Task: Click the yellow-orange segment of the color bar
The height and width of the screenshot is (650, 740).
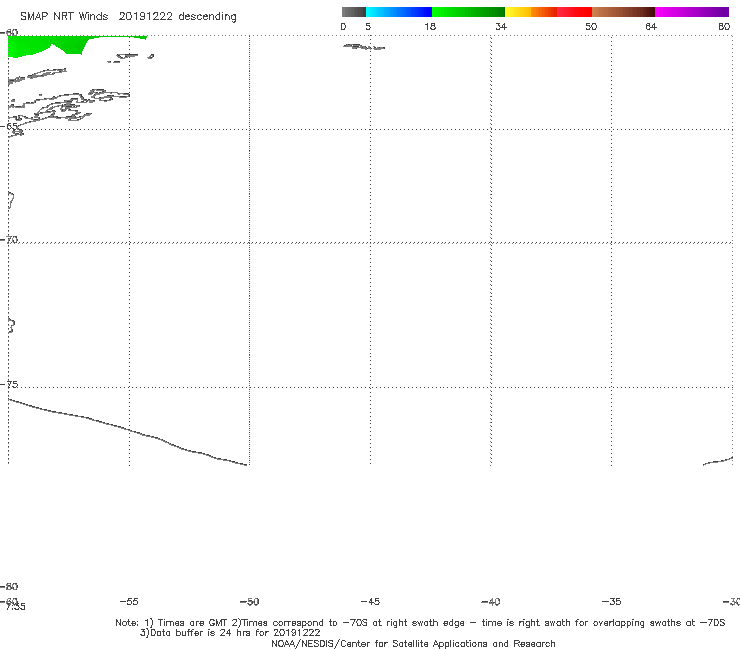Action: point(531,12)
